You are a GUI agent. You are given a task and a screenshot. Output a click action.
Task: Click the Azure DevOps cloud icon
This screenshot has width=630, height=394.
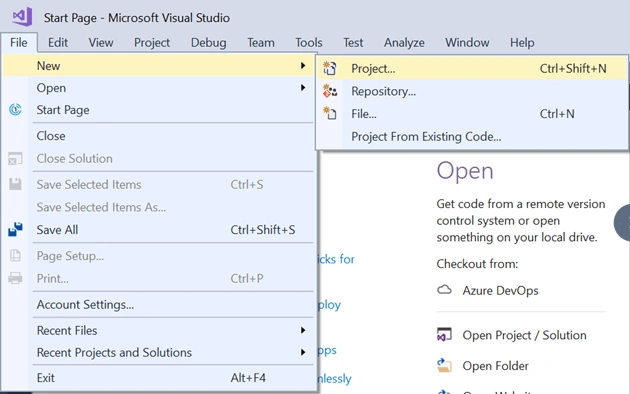tap(444, 290)
